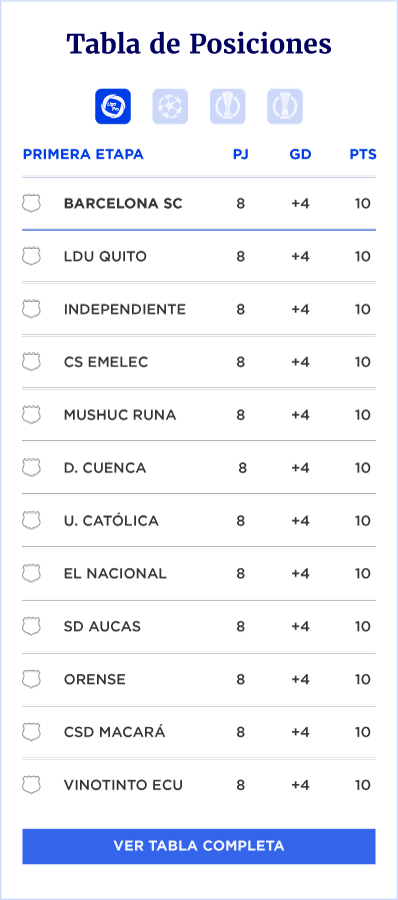Click the Orense shield icon
The width and height of the screenshot is (398, 900).
pyautogui.click(x=32, y=678)
